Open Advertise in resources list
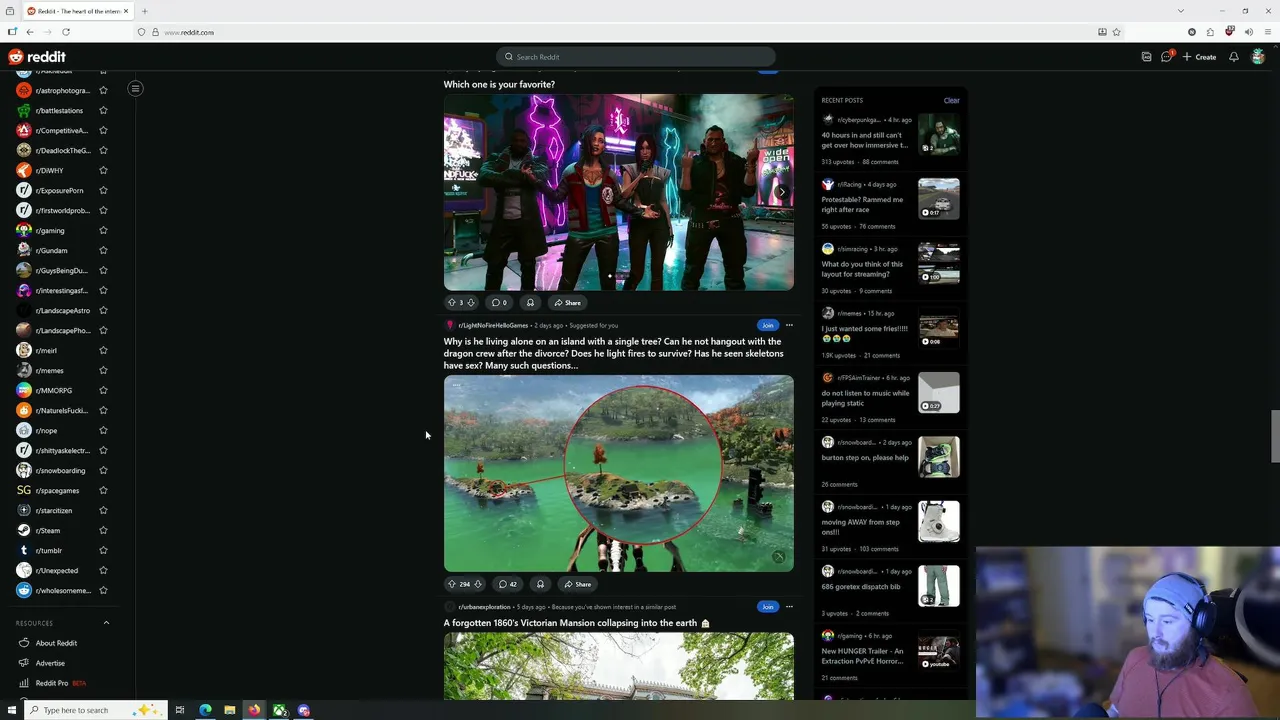 50,663
